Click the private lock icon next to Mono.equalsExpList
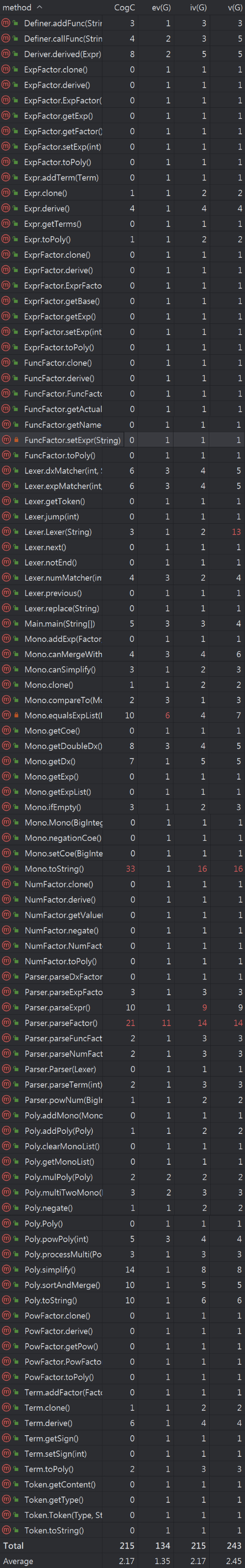 tap(16, 714)
